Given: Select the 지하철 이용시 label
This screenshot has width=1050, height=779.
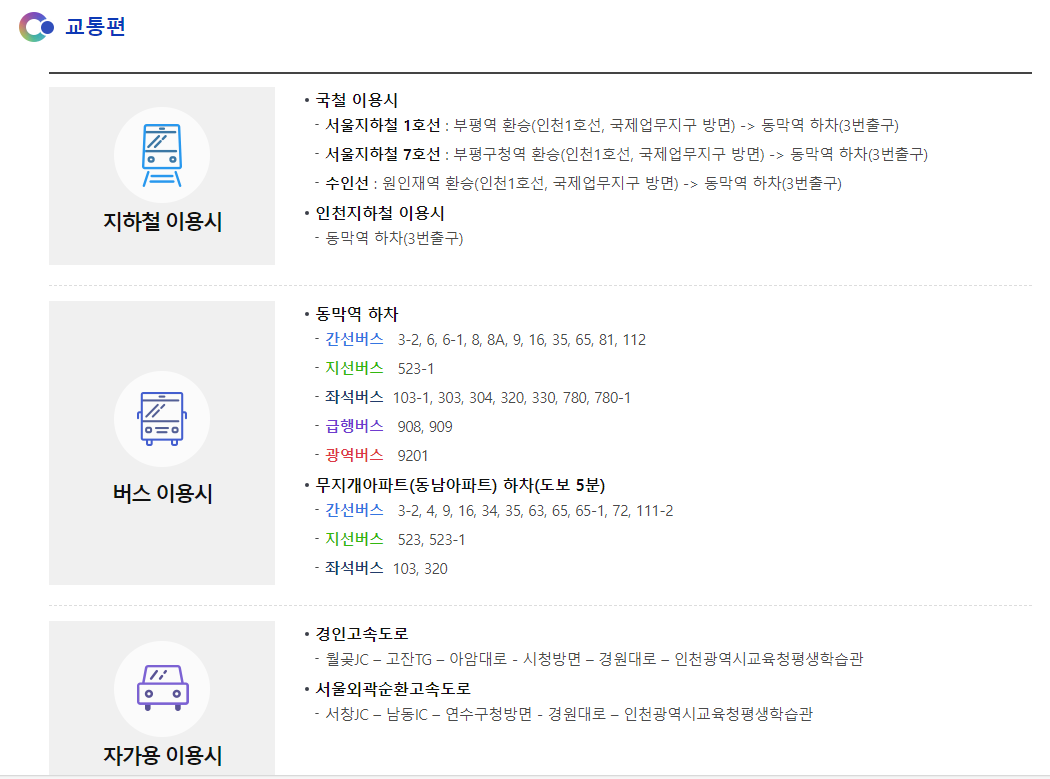Looking at the screenshot, I should 162,222.
